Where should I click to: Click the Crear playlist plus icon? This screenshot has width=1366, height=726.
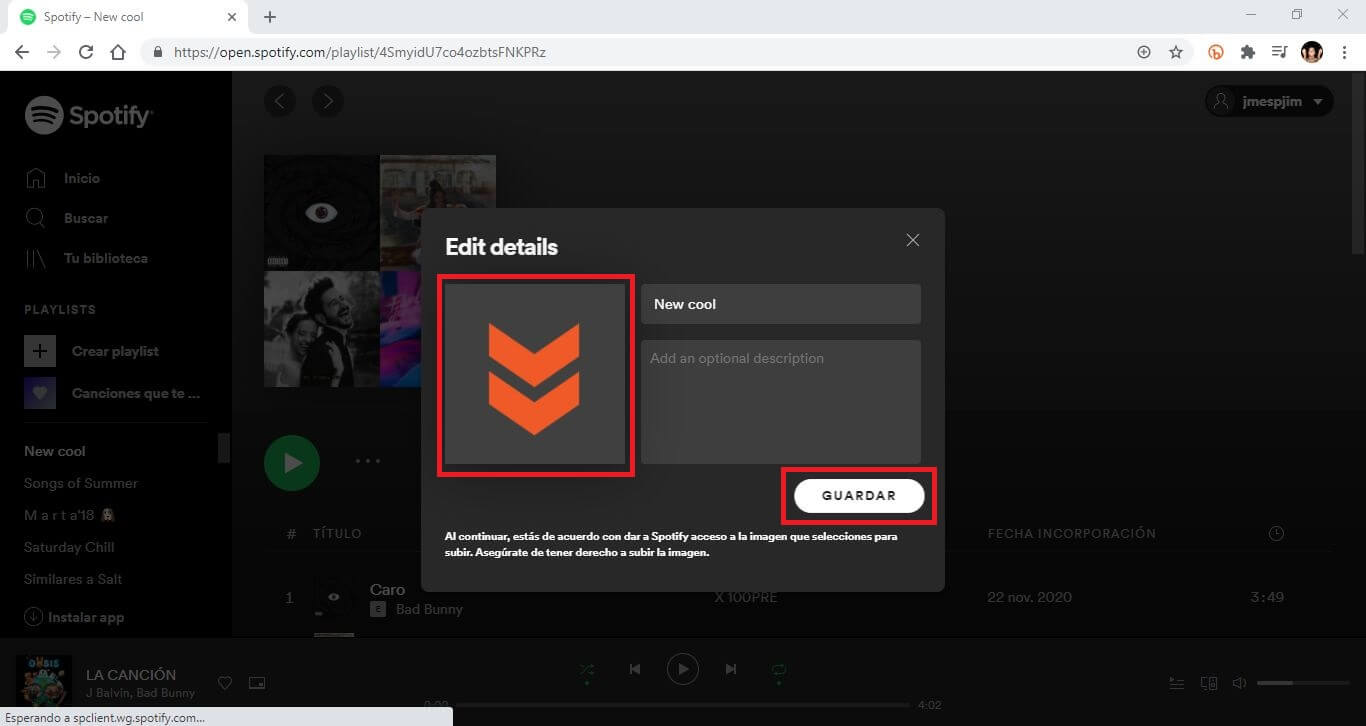click(x=40, y=351)
